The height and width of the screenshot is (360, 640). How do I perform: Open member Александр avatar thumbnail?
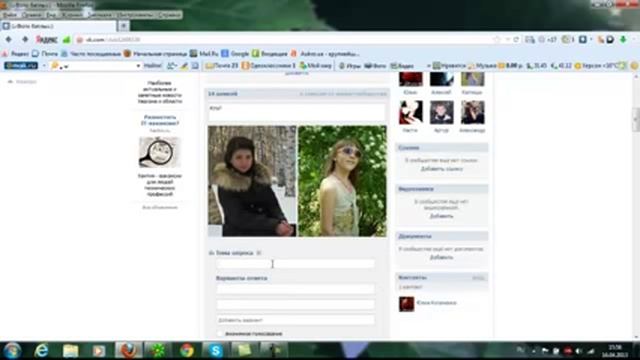(472, 113)
